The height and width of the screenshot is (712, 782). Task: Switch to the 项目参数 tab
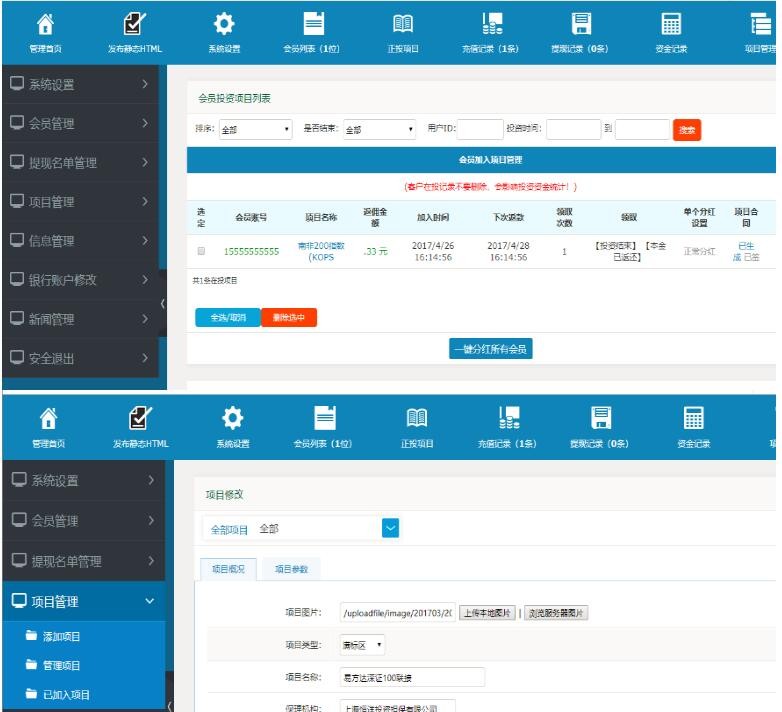click(291, 569)
